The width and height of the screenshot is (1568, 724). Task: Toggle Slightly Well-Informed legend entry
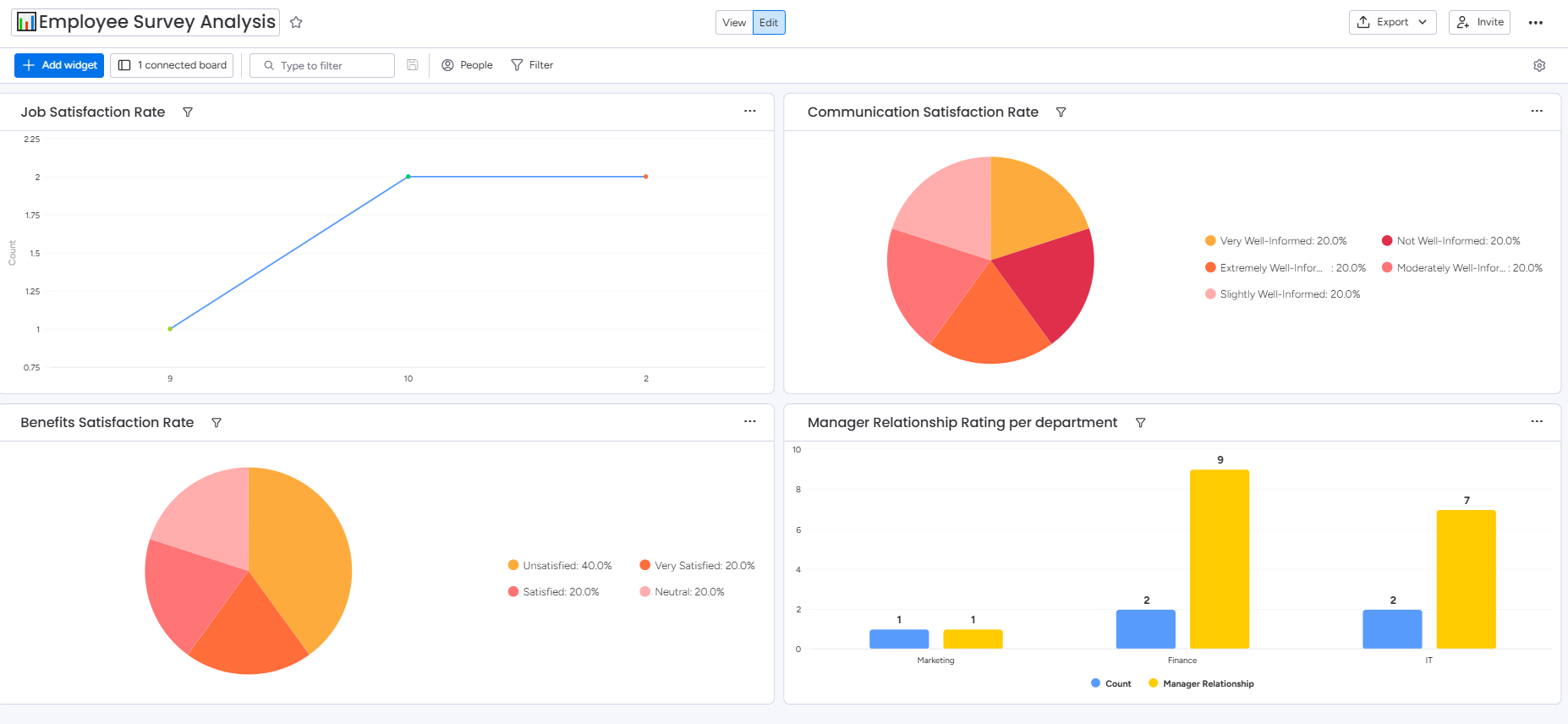pos(1282,294)
